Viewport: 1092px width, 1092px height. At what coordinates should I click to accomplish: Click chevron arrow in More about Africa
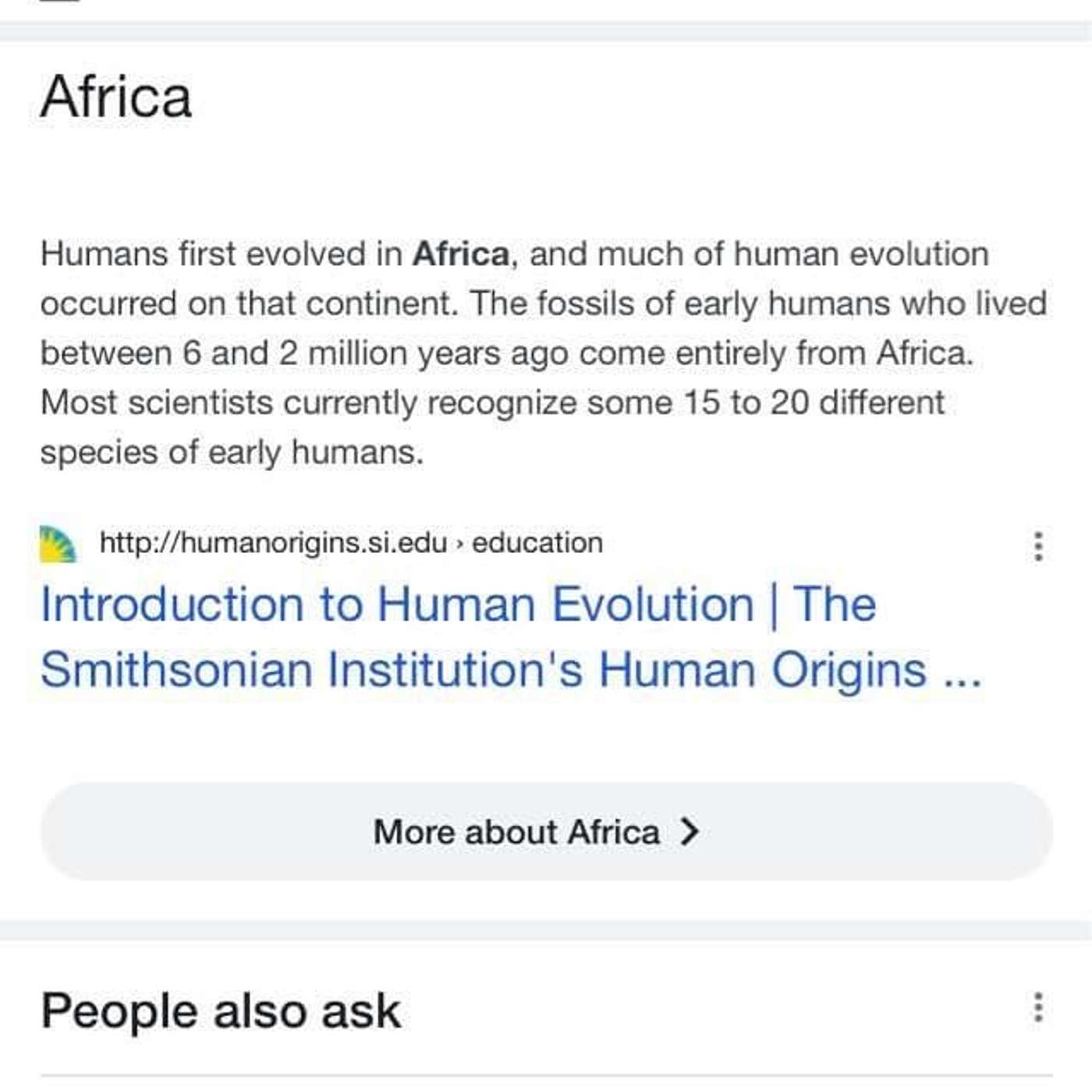[x=689, y=831]
